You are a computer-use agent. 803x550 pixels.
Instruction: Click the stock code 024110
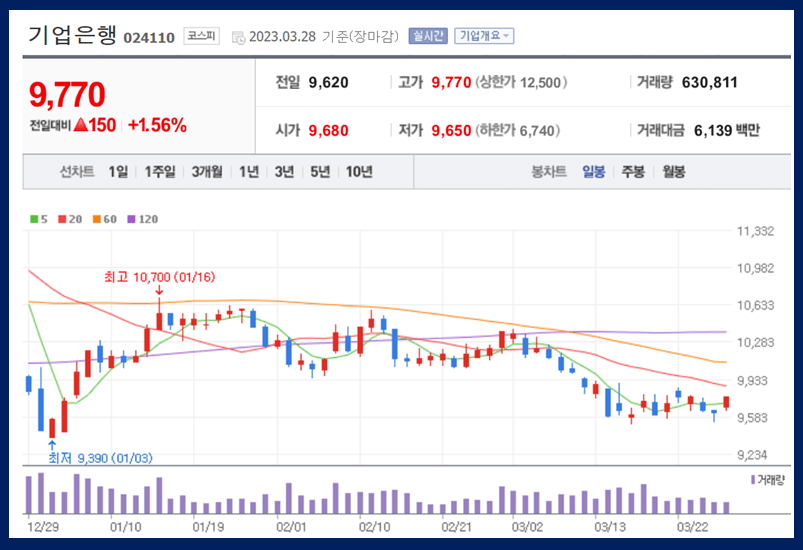pyautogui.click(x=149, y=37)
